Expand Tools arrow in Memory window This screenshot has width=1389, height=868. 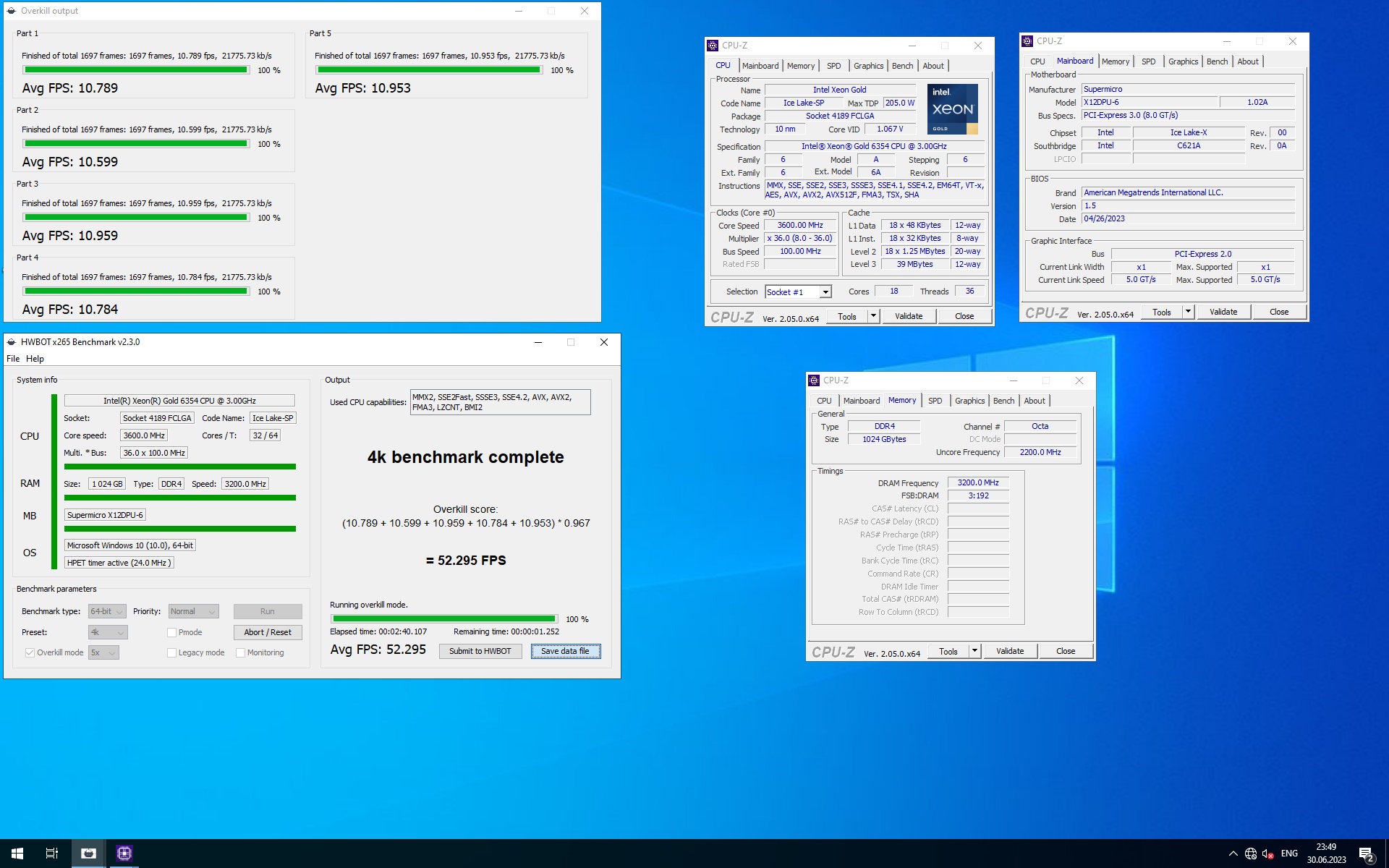coord(974,651)
